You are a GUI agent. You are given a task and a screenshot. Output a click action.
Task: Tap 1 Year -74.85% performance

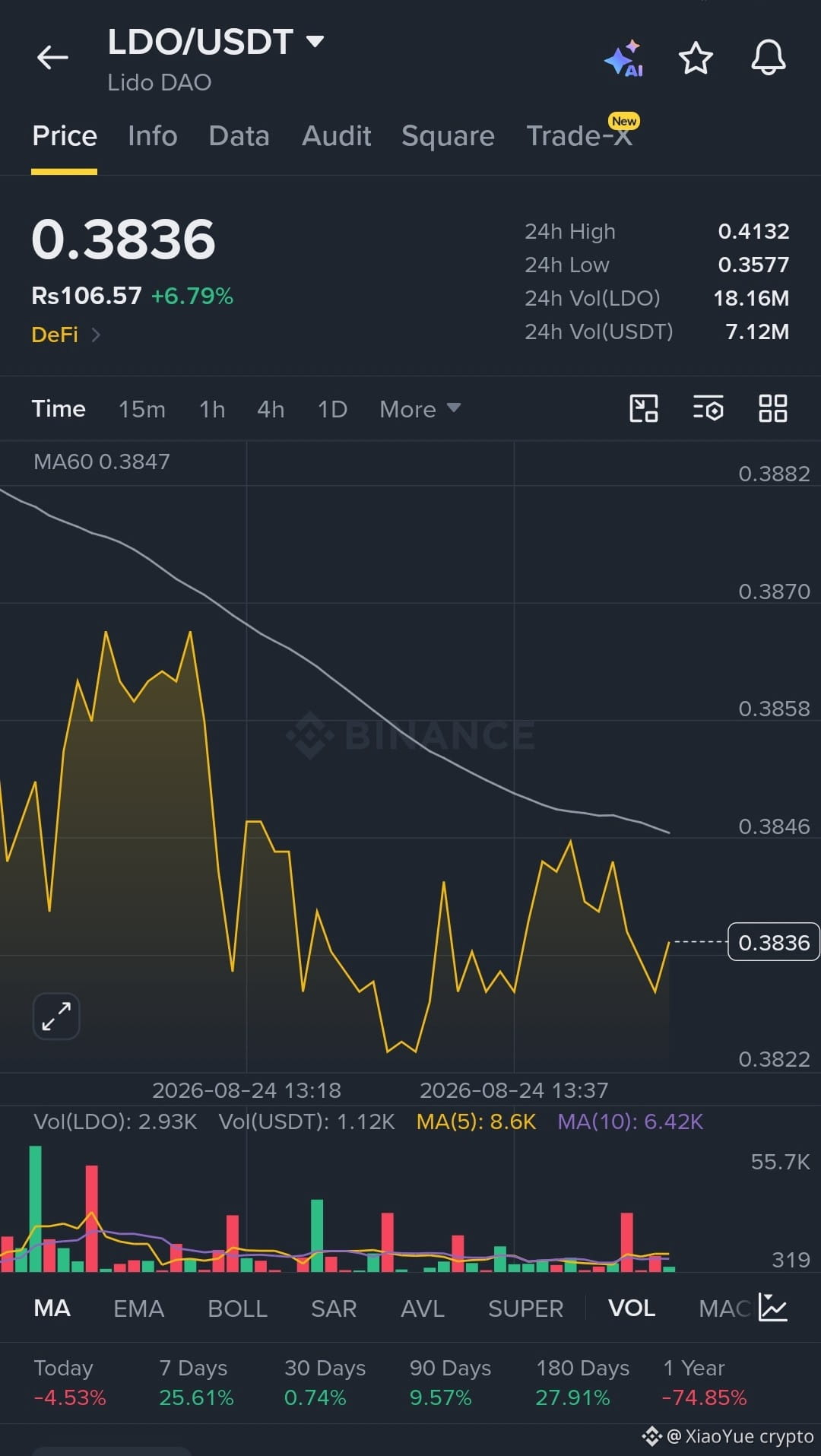pyautogui.click(x=705, y=1383)
